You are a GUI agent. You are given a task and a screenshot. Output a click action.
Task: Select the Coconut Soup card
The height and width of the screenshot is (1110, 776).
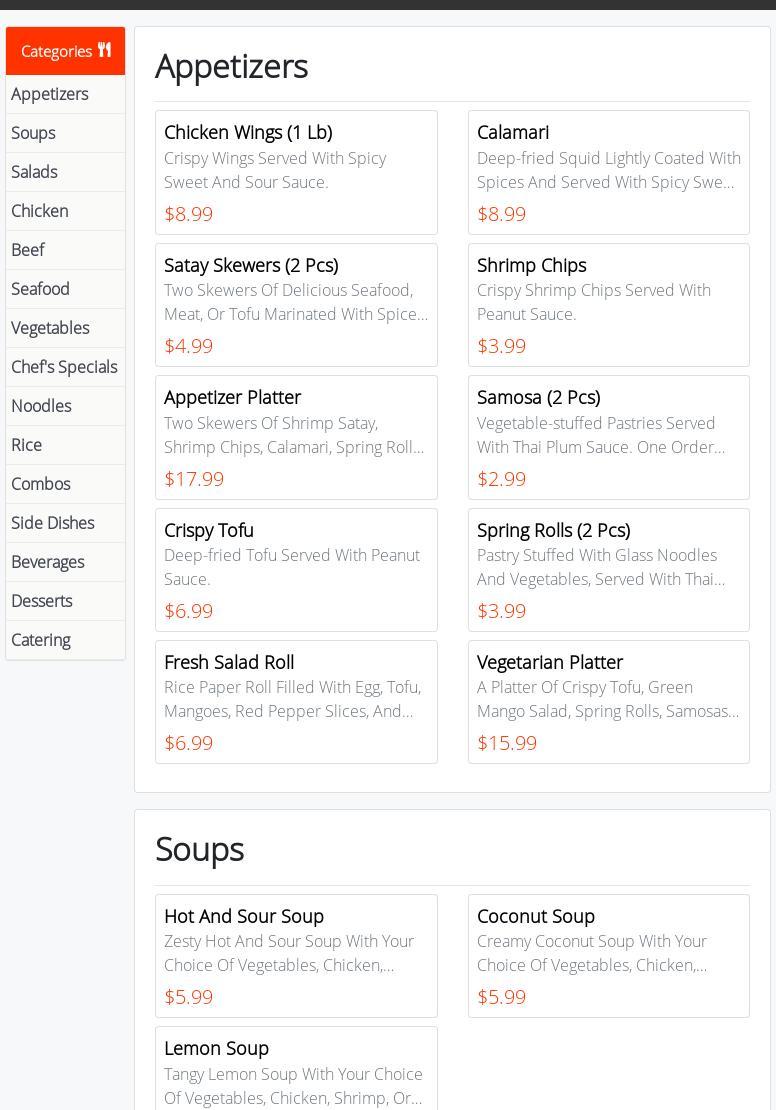pyautogui.click(x=608, y=956)
